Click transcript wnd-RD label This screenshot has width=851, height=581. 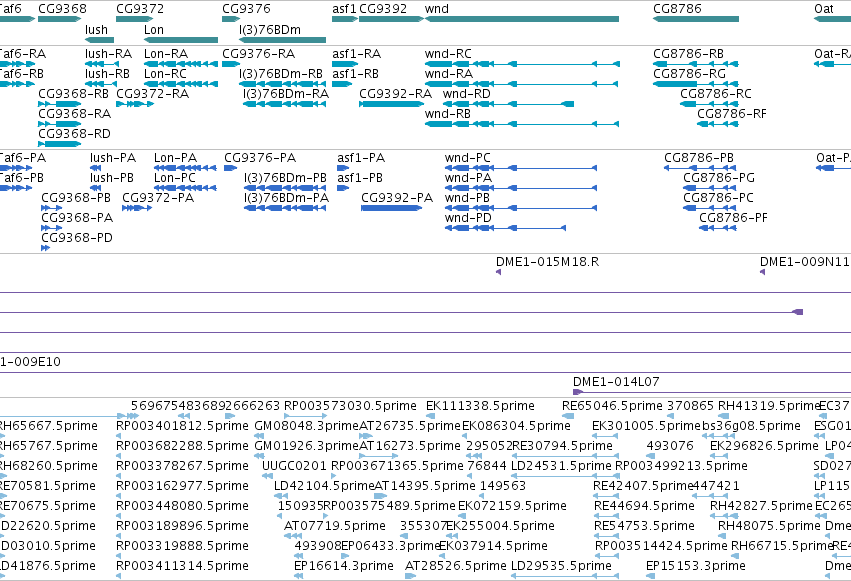pos(467,94)
